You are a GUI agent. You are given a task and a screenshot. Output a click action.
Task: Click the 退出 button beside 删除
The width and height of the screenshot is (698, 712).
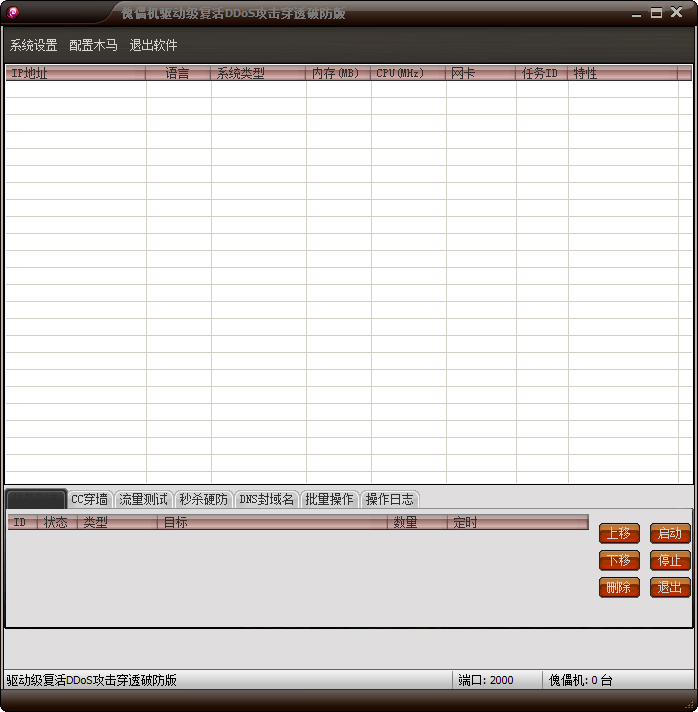pos(669,588)
